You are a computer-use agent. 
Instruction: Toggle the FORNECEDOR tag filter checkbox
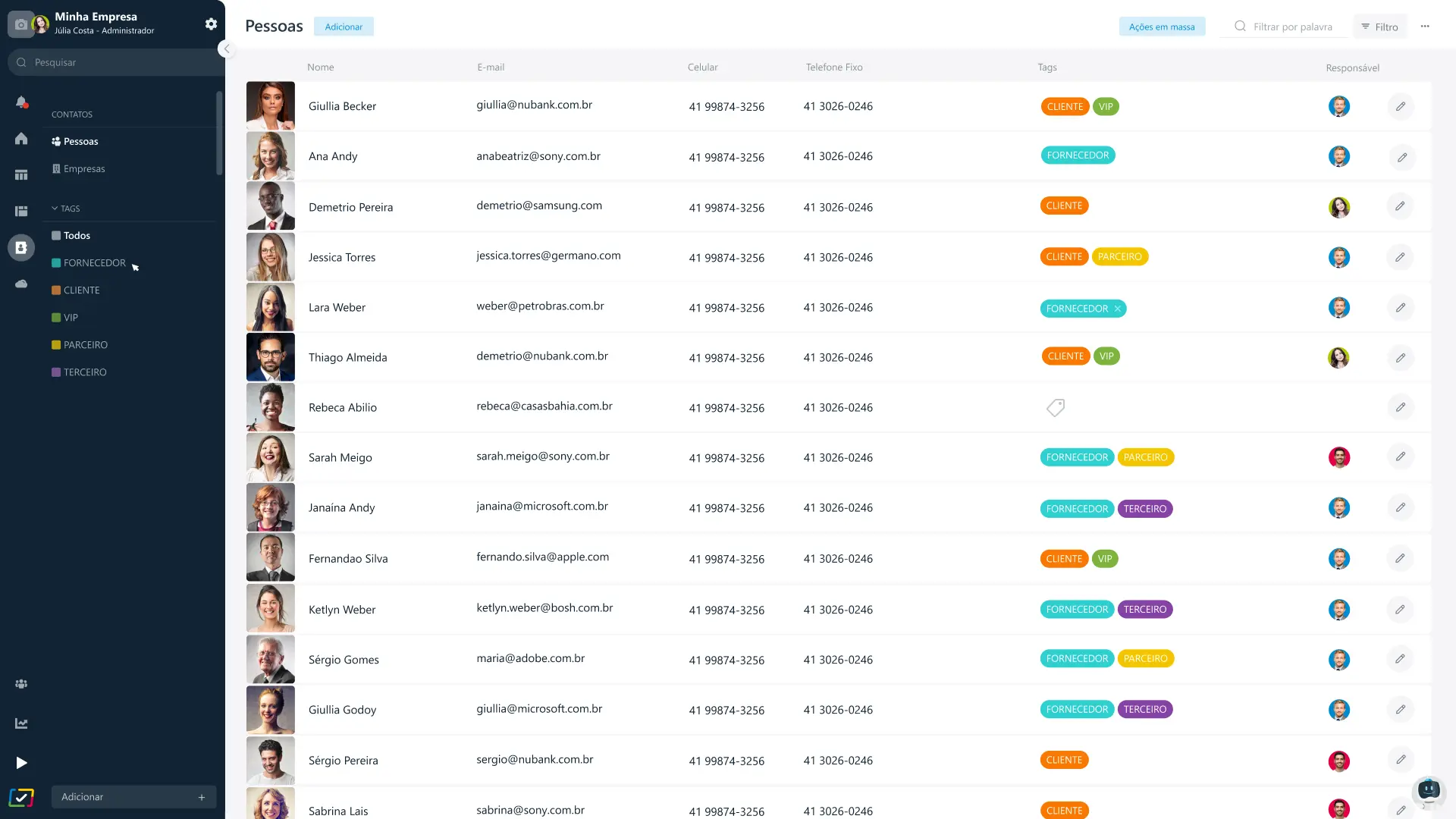pyautogui.click(x=56, y=263)
